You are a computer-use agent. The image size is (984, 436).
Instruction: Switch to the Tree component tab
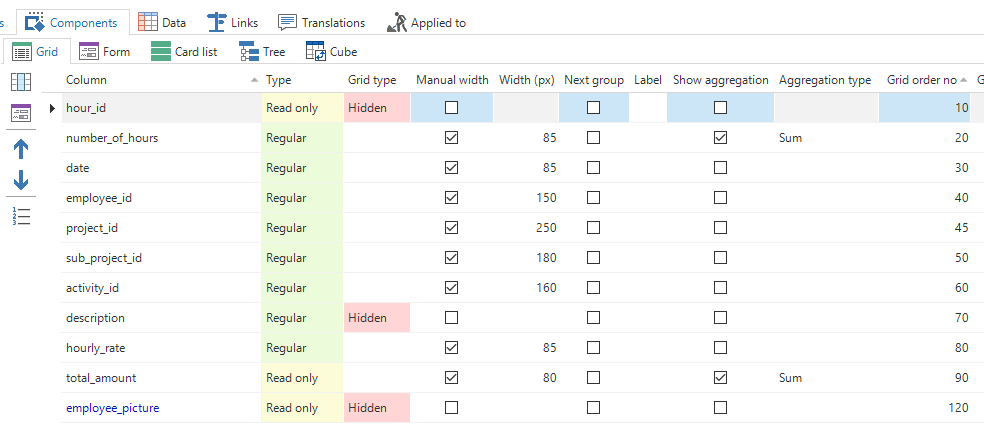[262, 51]
